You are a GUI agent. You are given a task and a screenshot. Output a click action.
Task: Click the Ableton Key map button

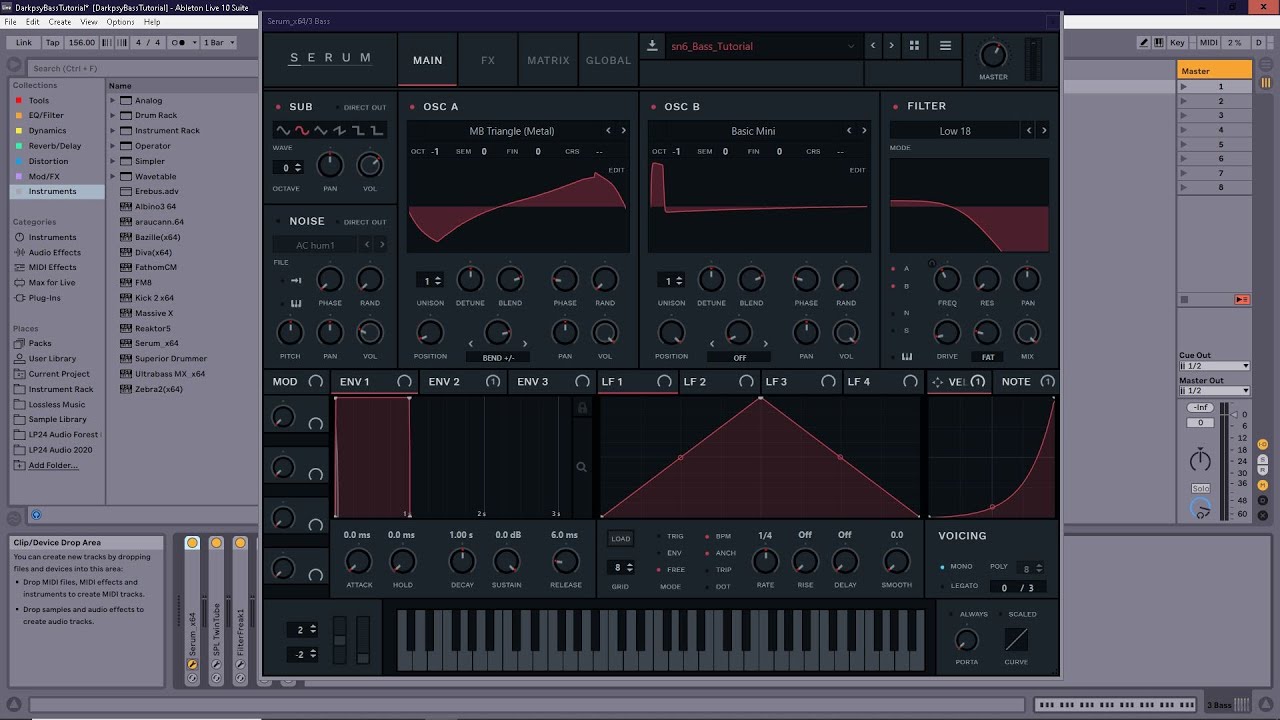click(1177, 42)
